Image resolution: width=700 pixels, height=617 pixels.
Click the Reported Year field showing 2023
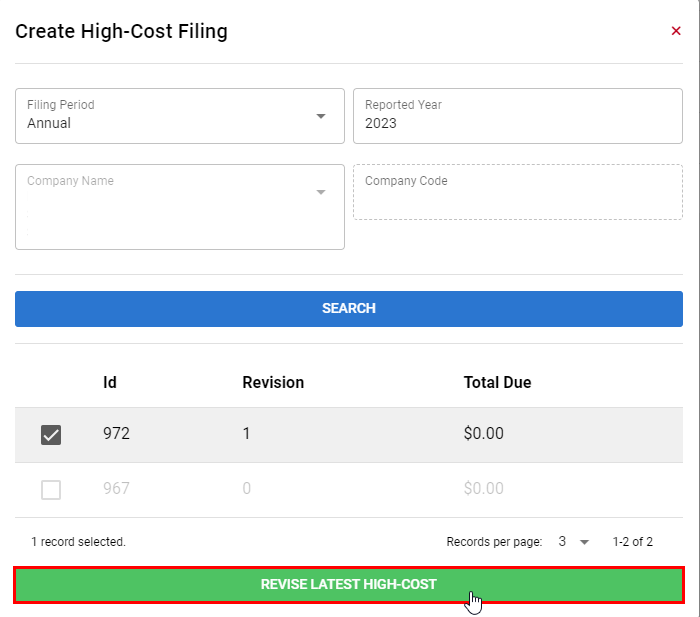click(518, 116)
